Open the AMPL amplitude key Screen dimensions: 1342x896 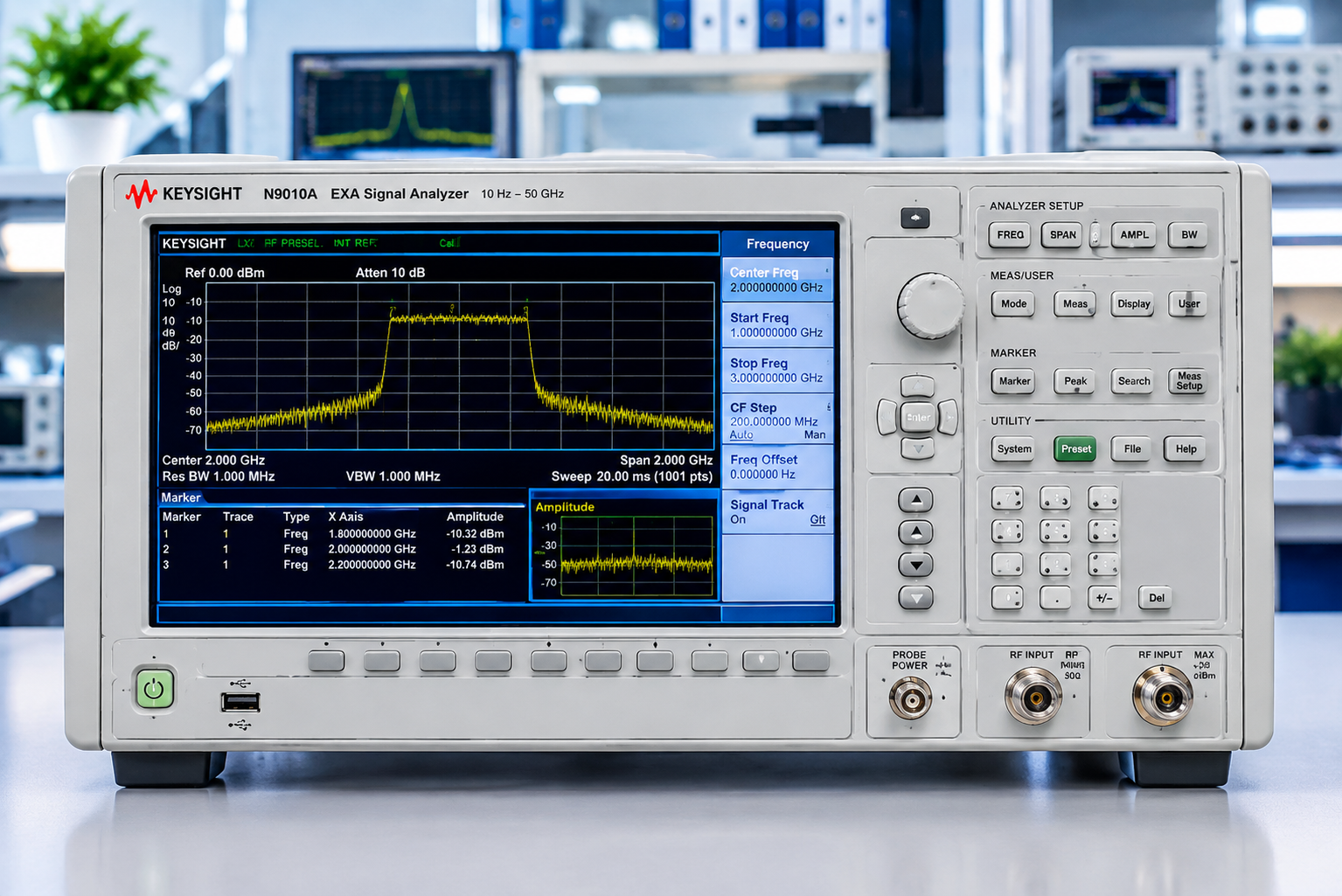[1134, 235]
